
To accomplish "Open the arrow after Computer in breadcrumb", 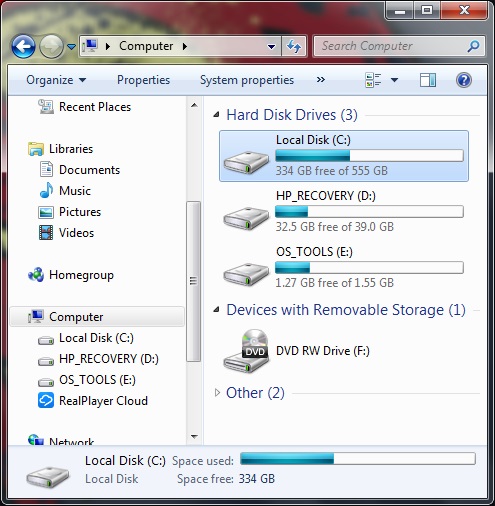I will pos(185,46).
